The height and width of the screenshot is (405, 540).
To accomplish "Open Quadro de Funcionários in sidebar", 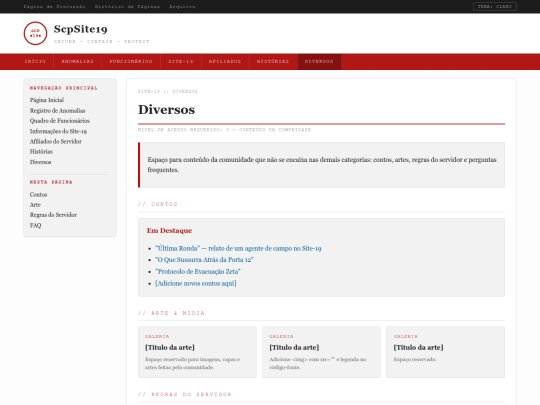I will coord(60,121).
